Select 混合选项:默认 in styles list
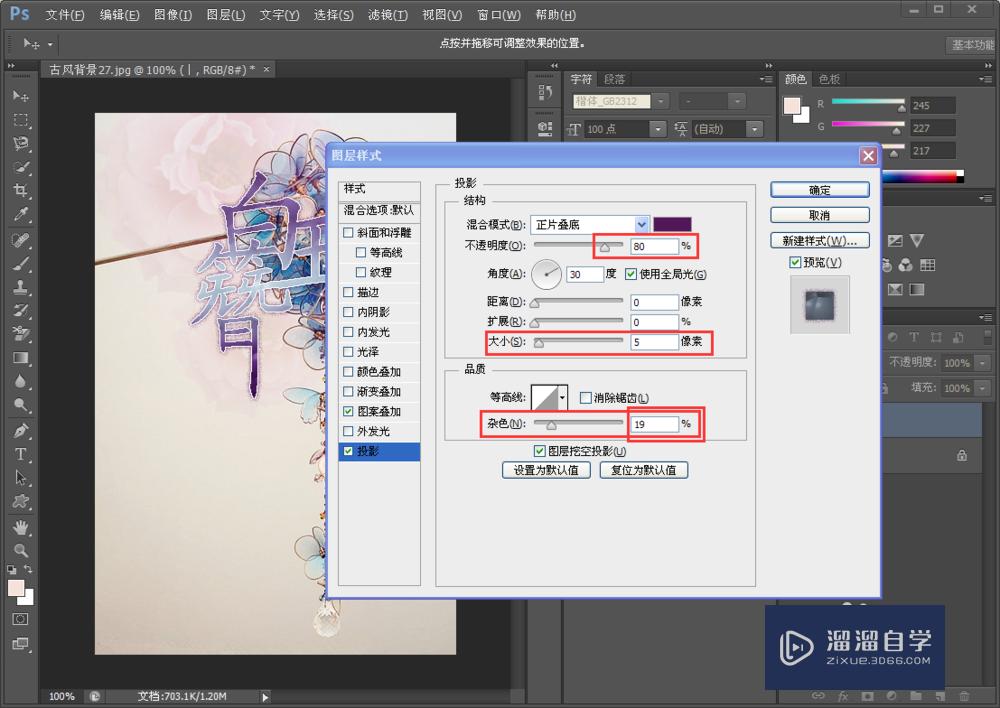1000x708 pixels. (x=379, y=210)
